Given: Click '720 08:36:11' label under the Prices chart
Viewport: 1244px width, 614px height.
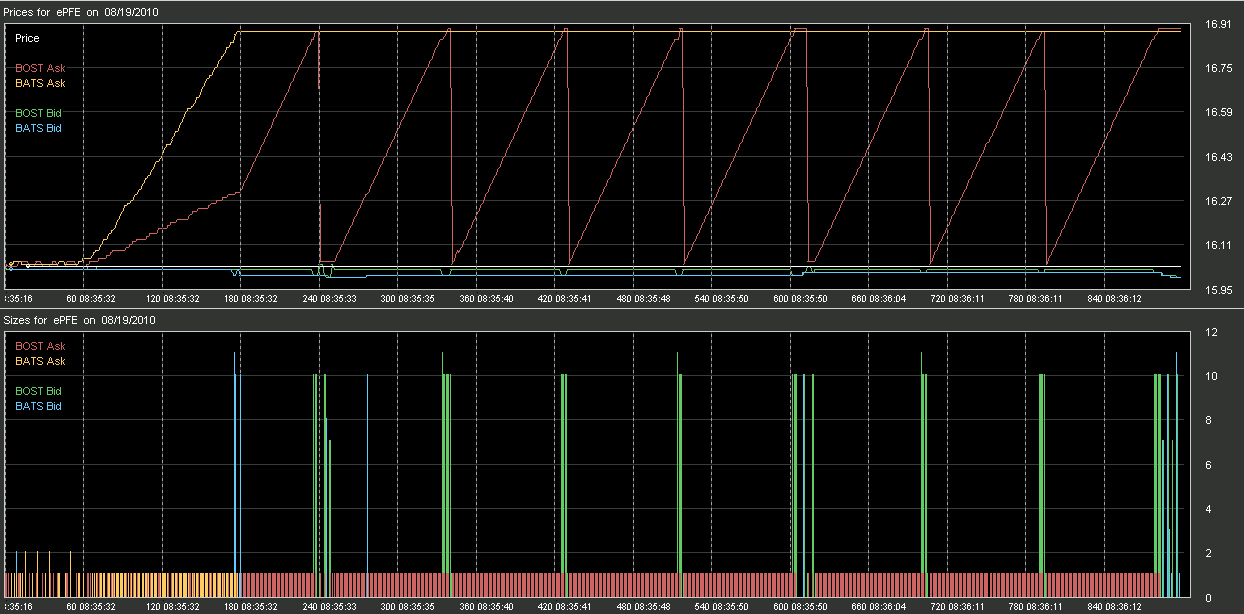Looking at the screenshot, I should point(958,298).
